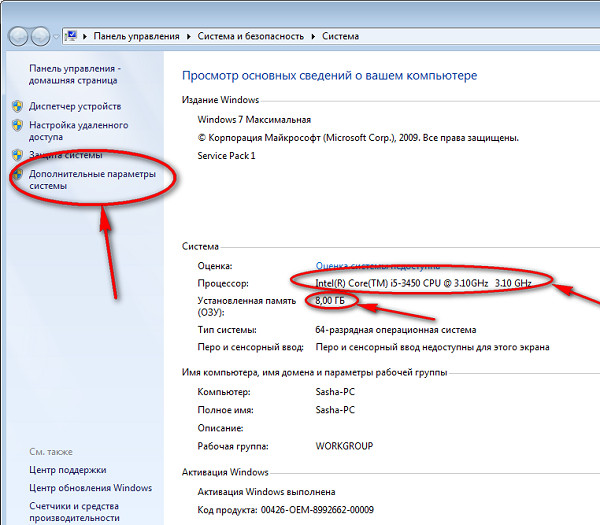Click Активация Windows выполнена text

coord(266,492)
